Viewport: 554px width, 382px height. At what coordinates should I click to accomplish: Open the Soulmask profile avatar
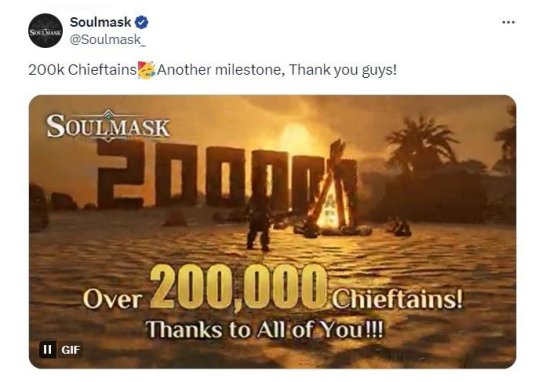point(45,31)
